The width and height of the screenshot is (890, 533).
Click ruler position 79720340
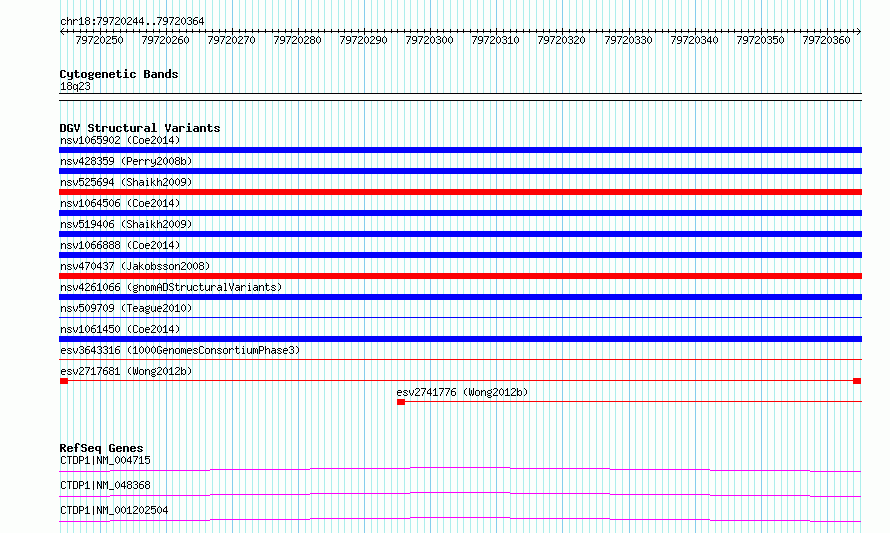[x=694, y=40]
